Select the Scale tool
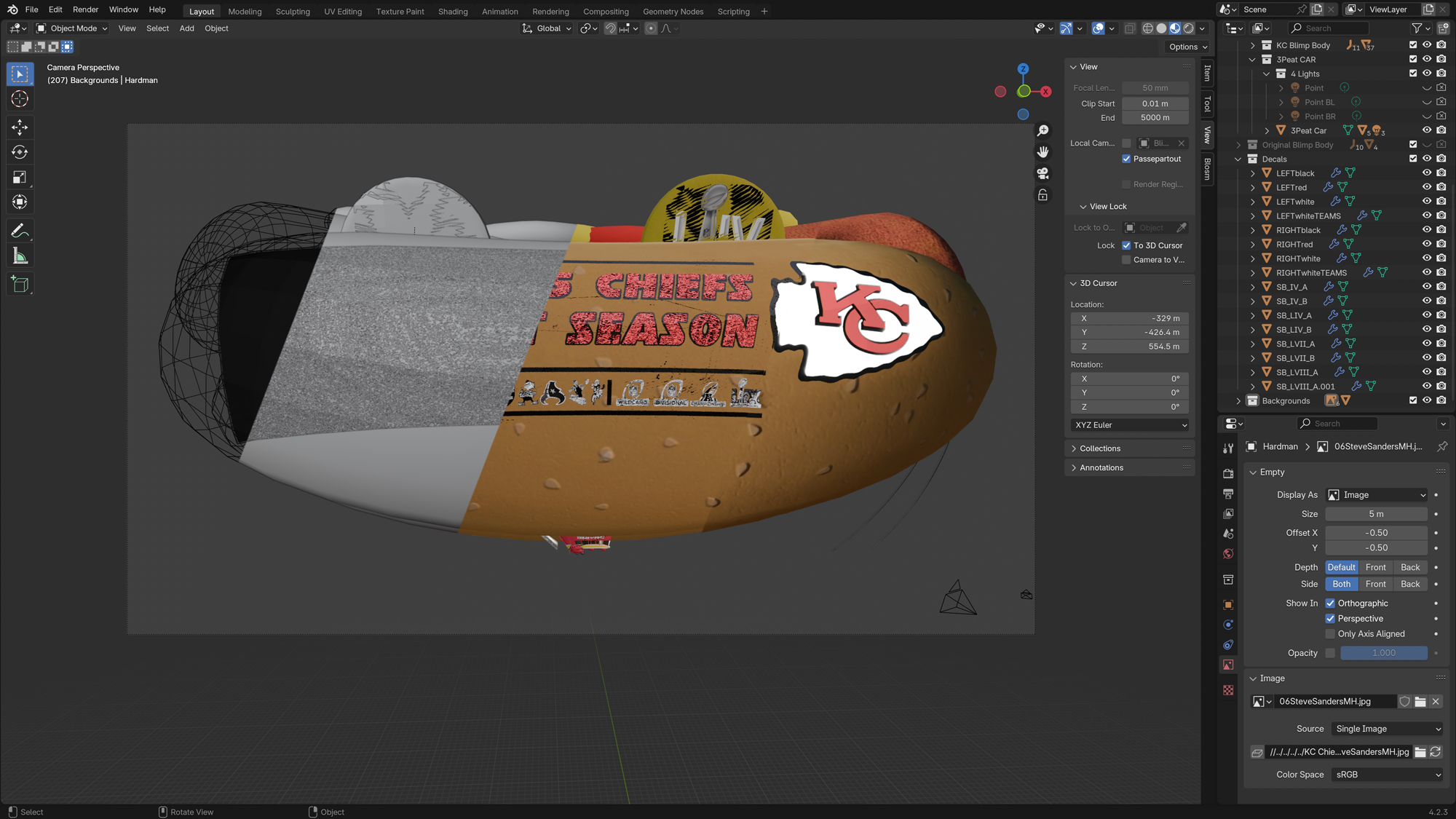Image resolution: width=1456 pixels, height=819 pixels. (x=20, y=177)
